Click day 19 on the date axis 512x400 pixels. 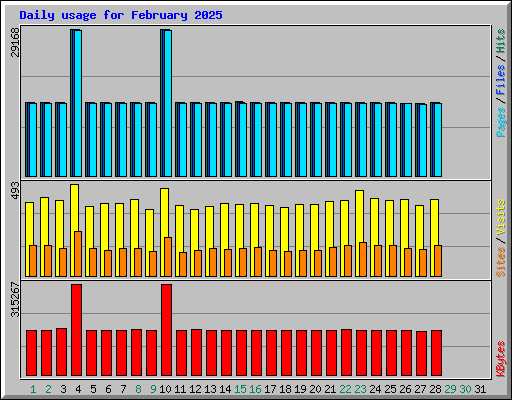tap(300, 389)
